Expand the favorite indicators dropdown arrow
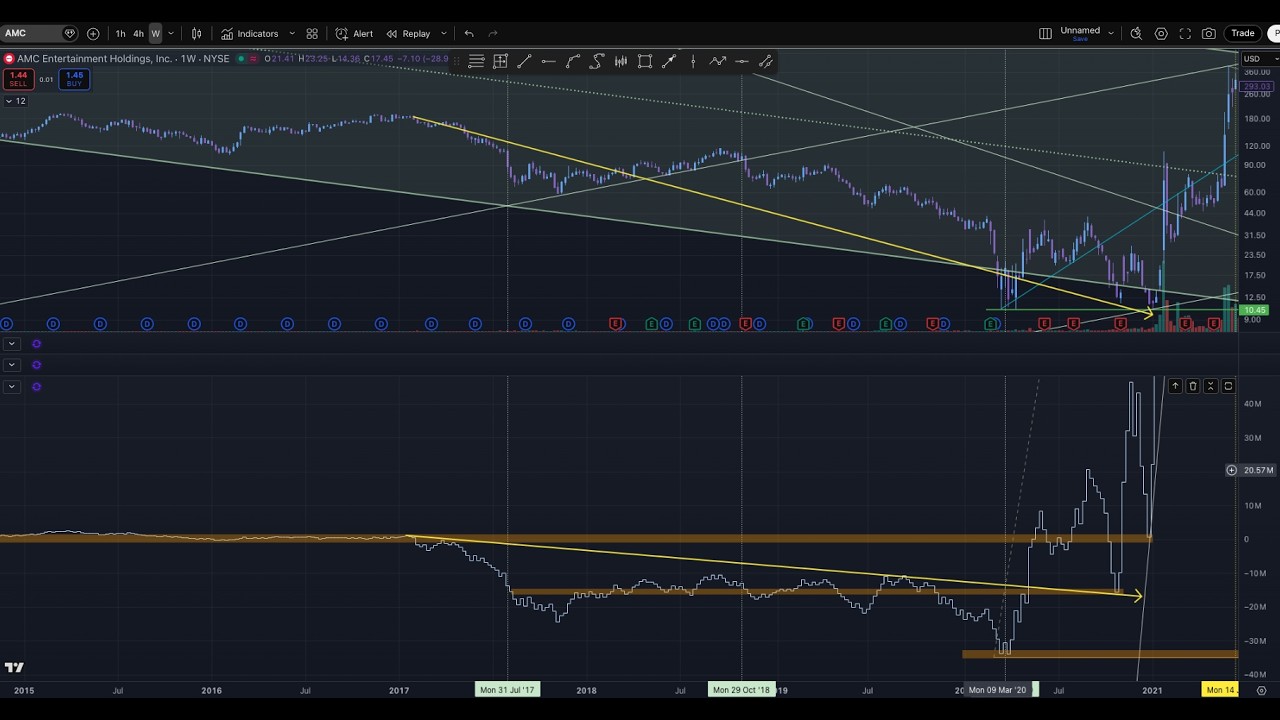This screenshot has width=1280, height=720. [292, 33]
